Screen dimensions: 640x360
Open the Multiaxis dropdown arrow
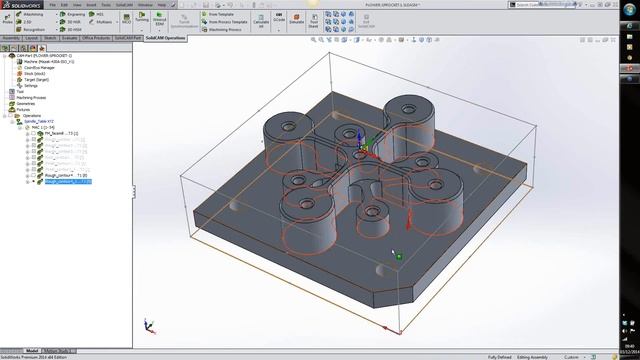click(x=117, y=22)
